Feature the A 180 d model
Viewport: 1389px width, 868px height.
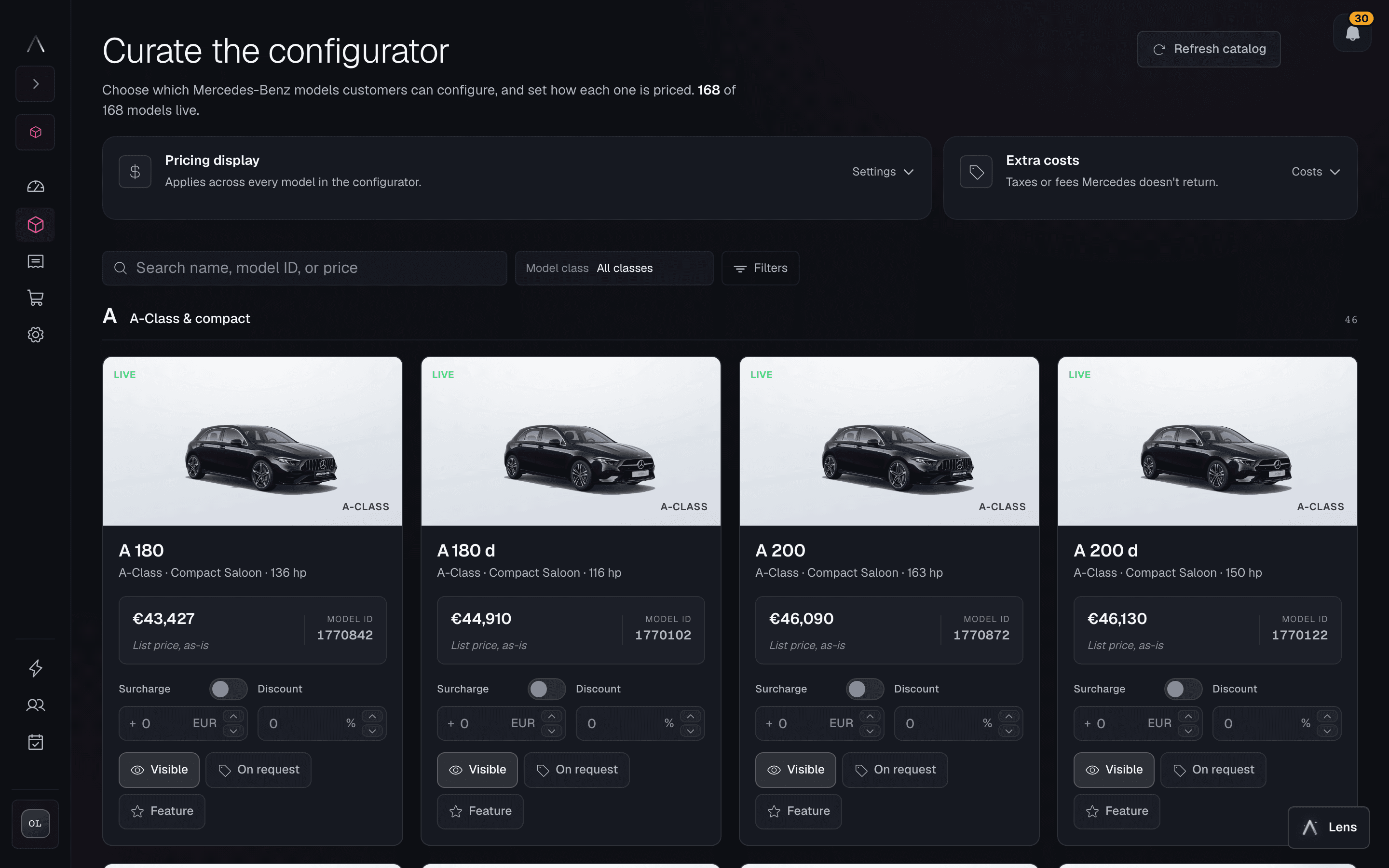tap(480, 811)
